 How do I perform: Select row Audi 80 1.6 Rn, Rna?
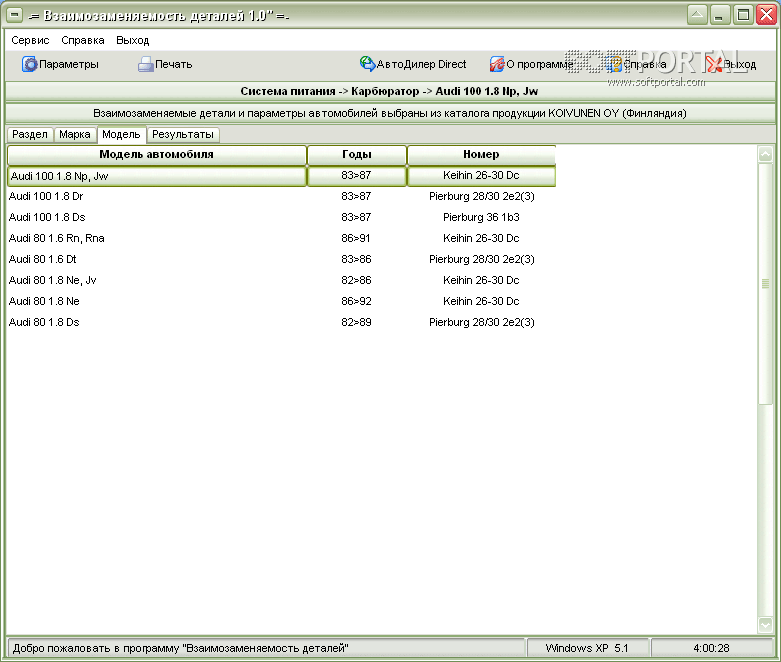[x=281, y=238]
